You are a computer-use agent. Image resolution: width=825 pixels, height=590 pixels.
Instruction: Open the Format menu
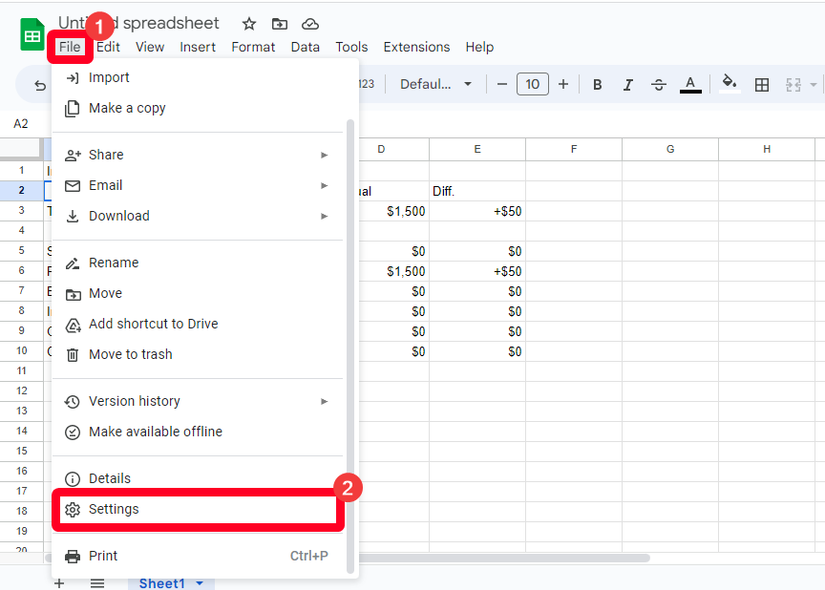(x=253, y=47)
